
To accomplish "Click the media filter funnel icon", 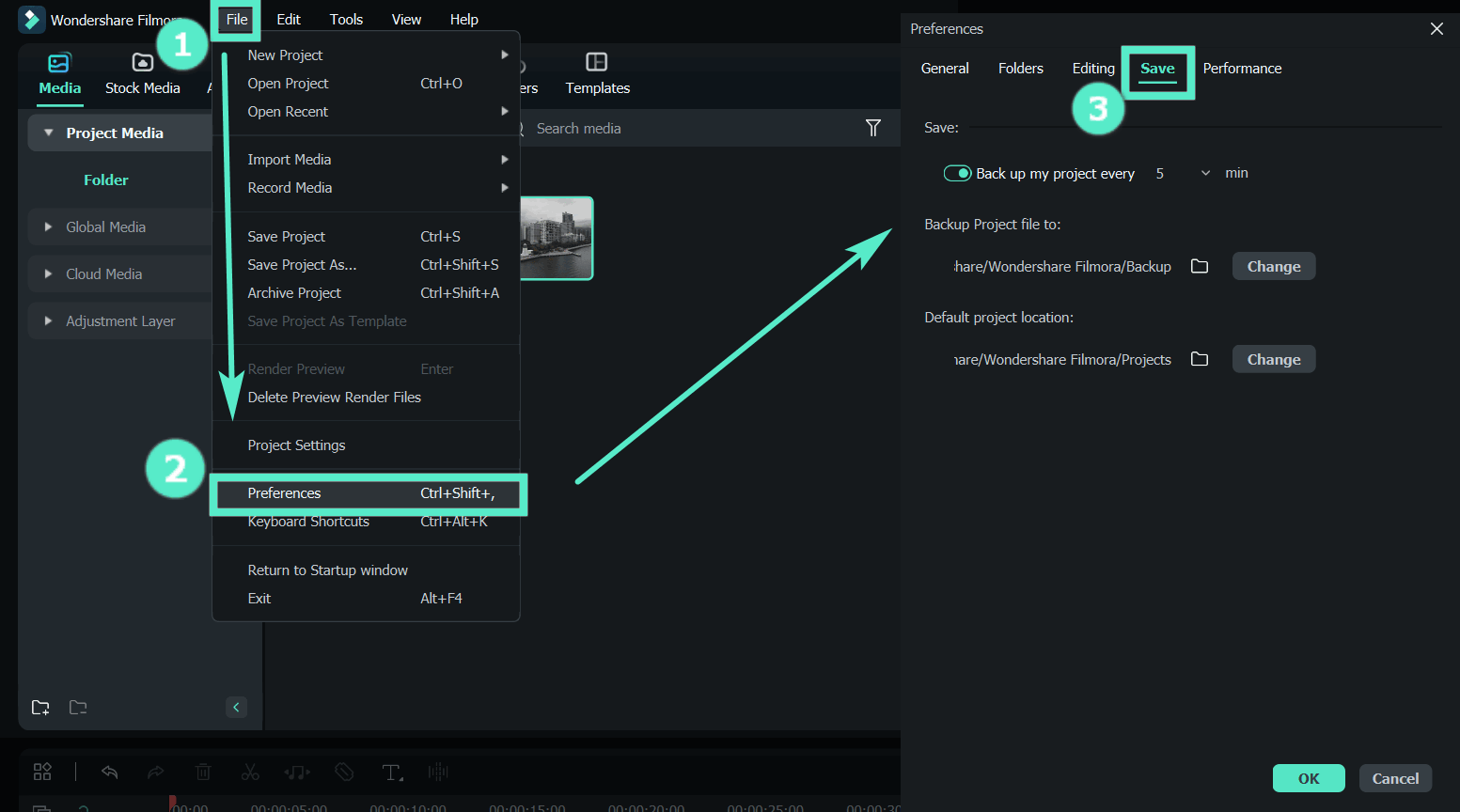I will (x=873, y=128).
